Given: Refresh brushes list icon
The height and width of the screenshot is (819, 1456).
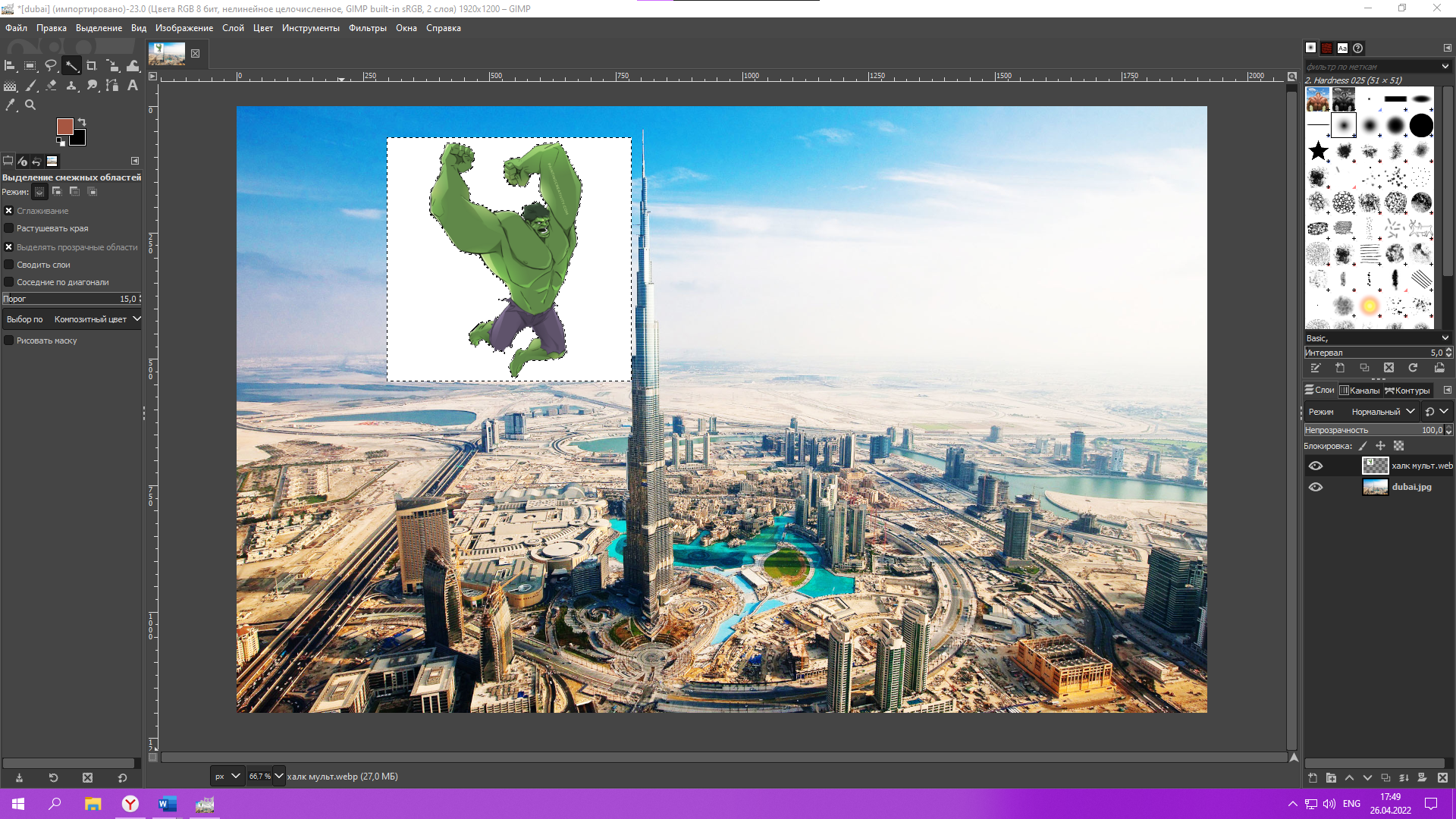Looking at the screenshot, I should [1413, 368].
